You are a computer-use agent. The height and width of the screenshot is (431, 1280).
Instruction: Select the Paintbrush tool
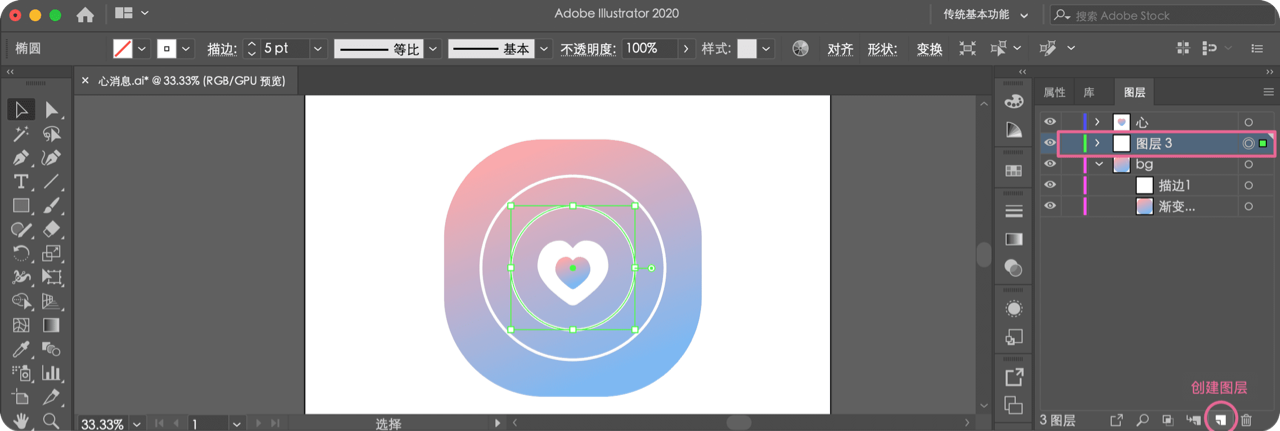pyautogui.click(x=52, y=205)
